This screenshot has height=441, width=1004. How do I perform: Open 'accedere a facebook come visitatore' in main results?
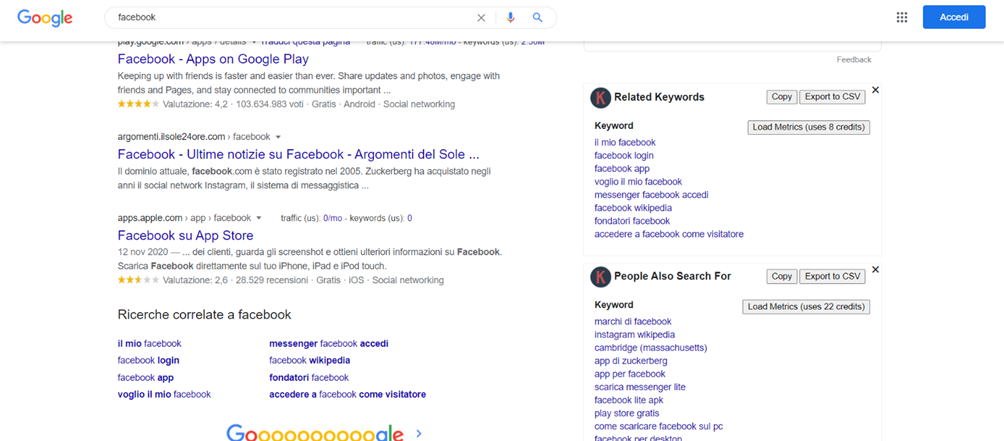[x=347, y=394]
